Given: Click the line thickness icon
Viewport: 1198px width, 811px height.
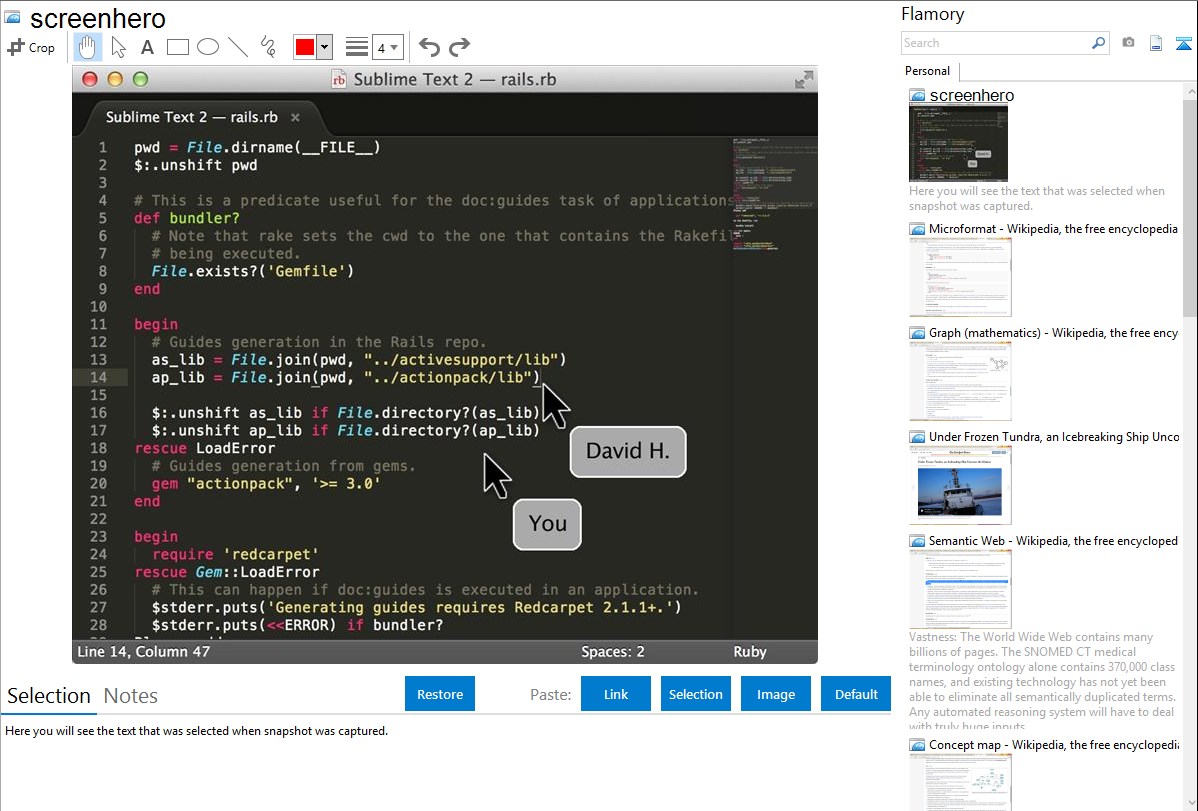Looking at the screenshot, I should [357, 47].
